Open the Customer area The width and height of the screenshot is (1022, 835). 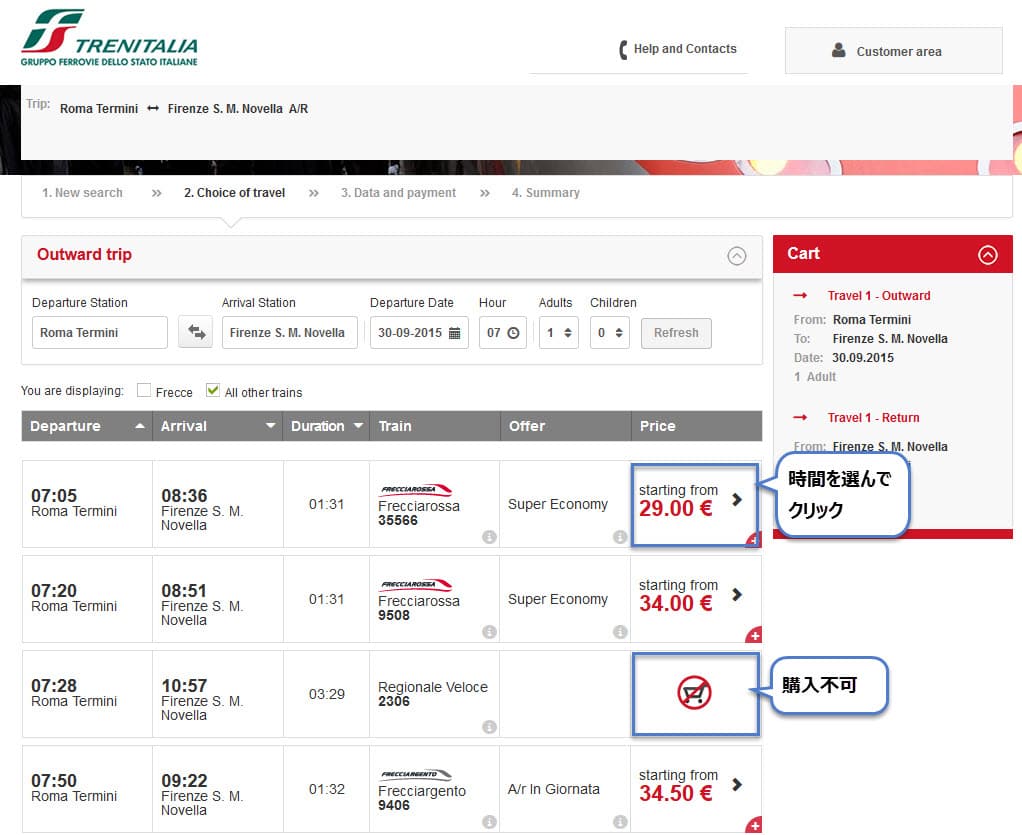894,50
